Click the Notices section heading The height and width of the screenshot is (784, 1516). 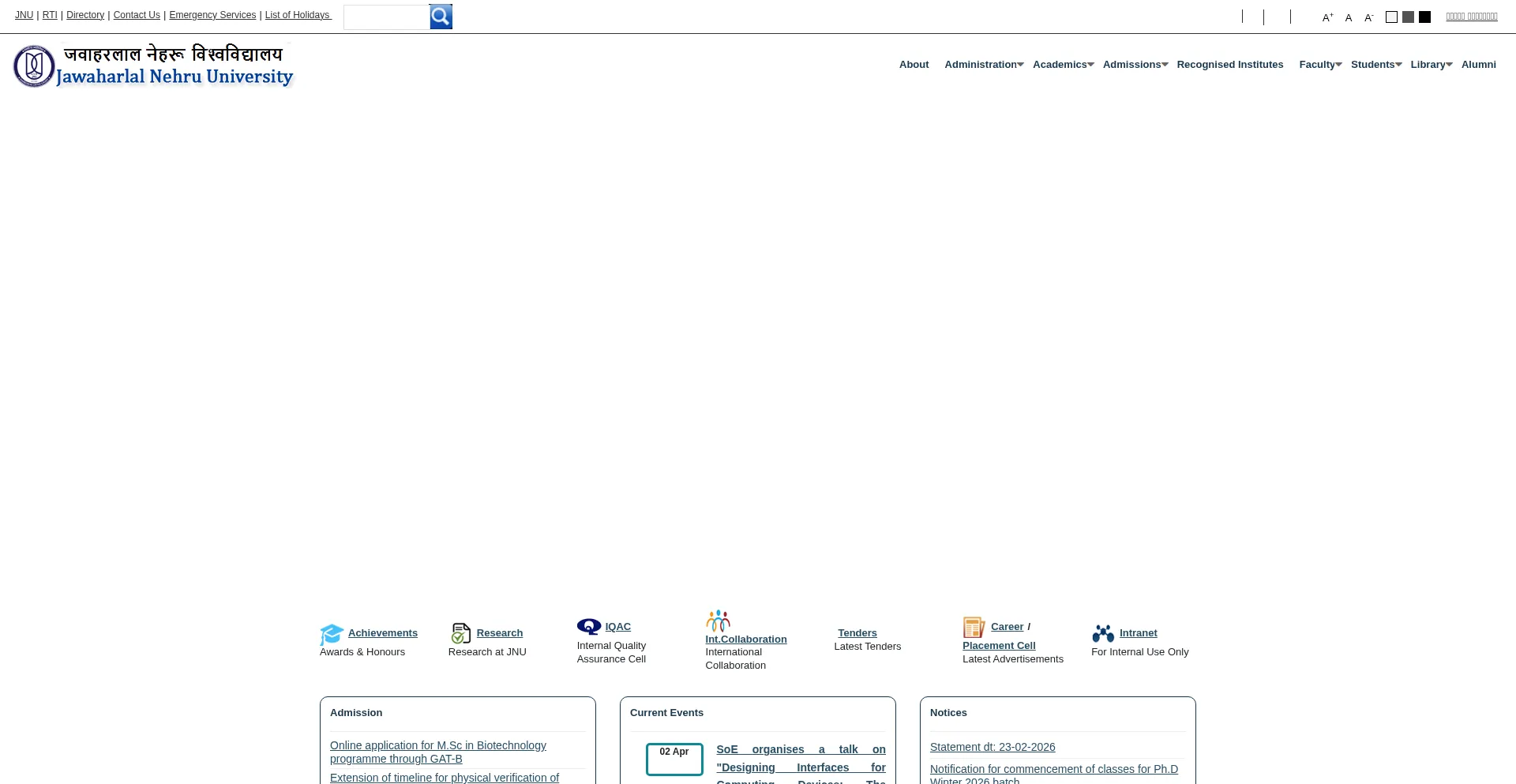[948, 713]
